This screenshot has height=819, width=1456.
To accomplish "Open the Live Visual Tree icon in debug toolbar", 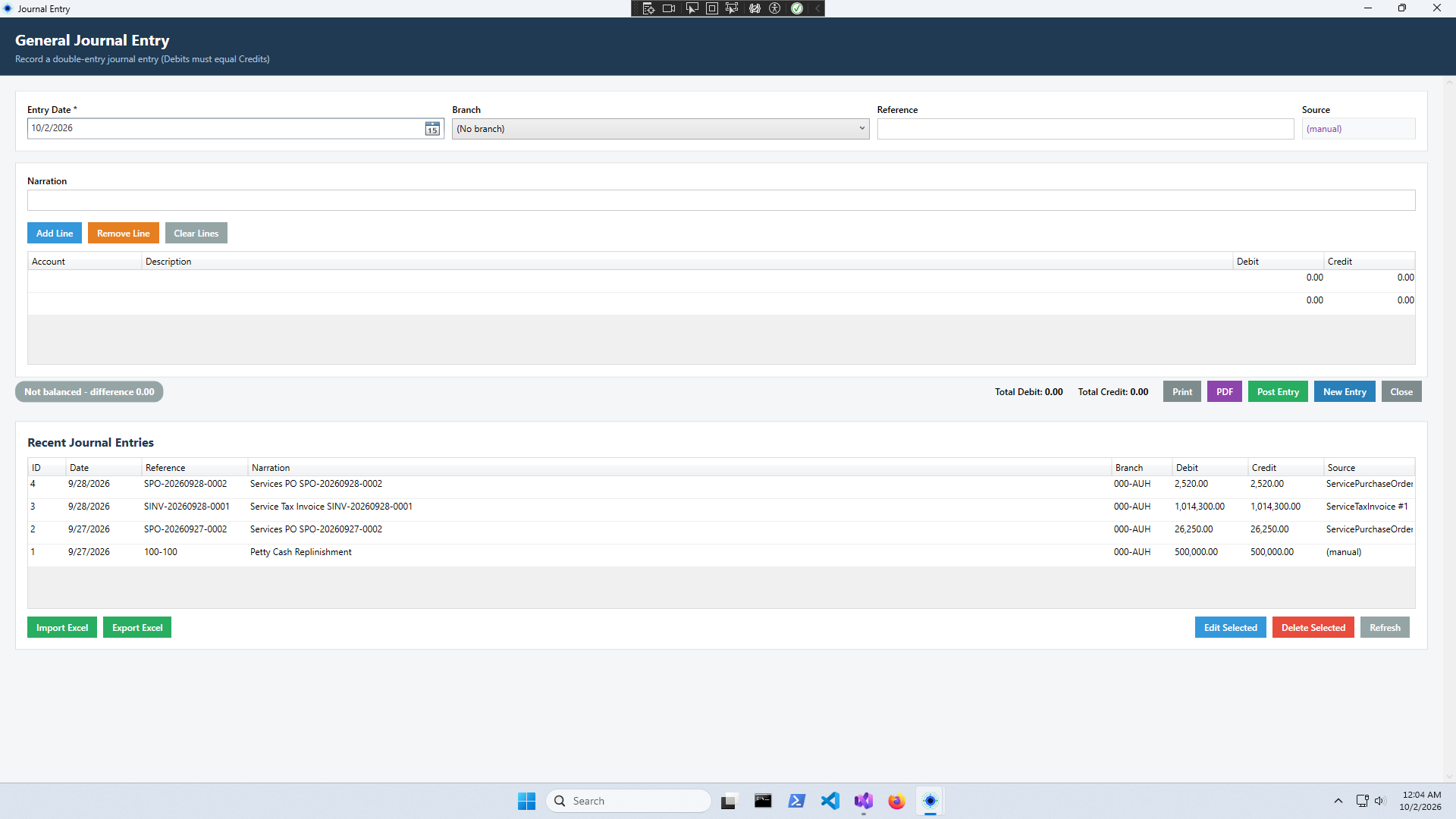I will (x=648, y=8).
